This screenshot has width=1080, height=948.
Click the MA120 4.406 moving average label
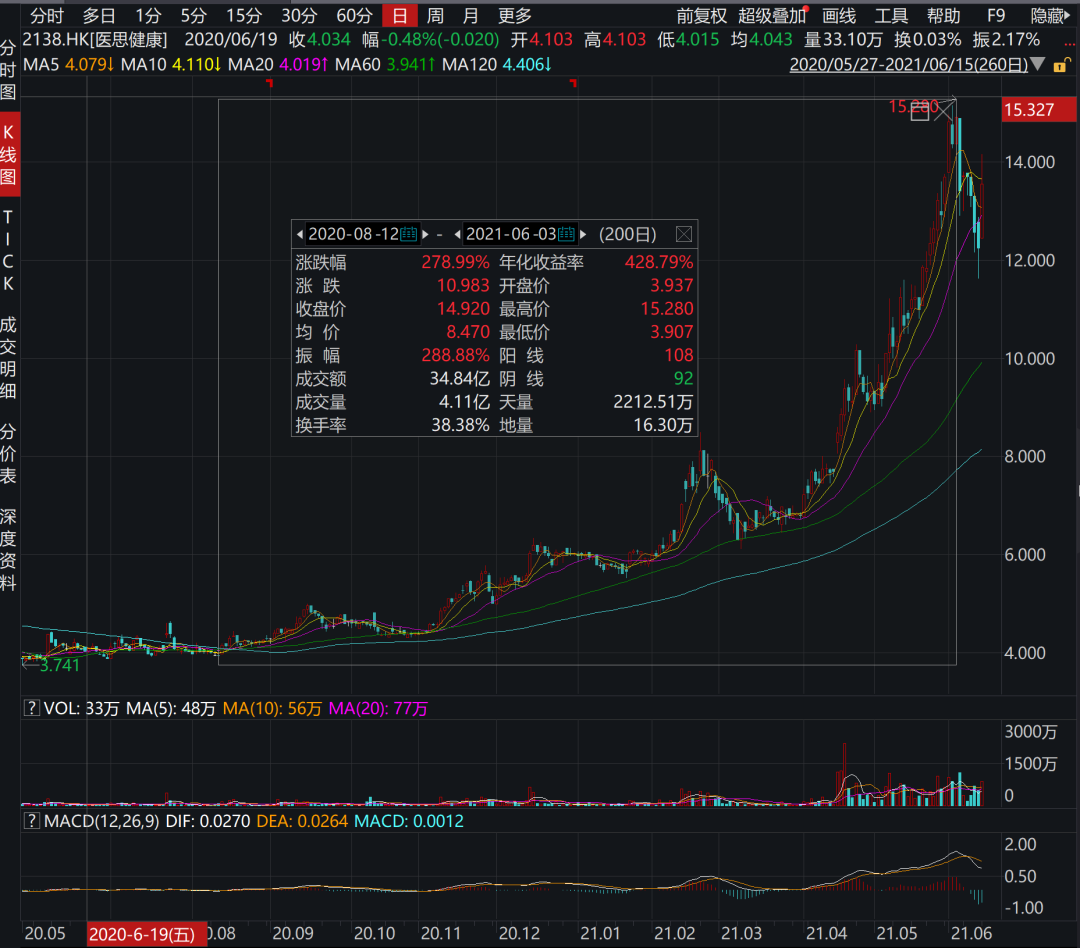click(497, 65)
